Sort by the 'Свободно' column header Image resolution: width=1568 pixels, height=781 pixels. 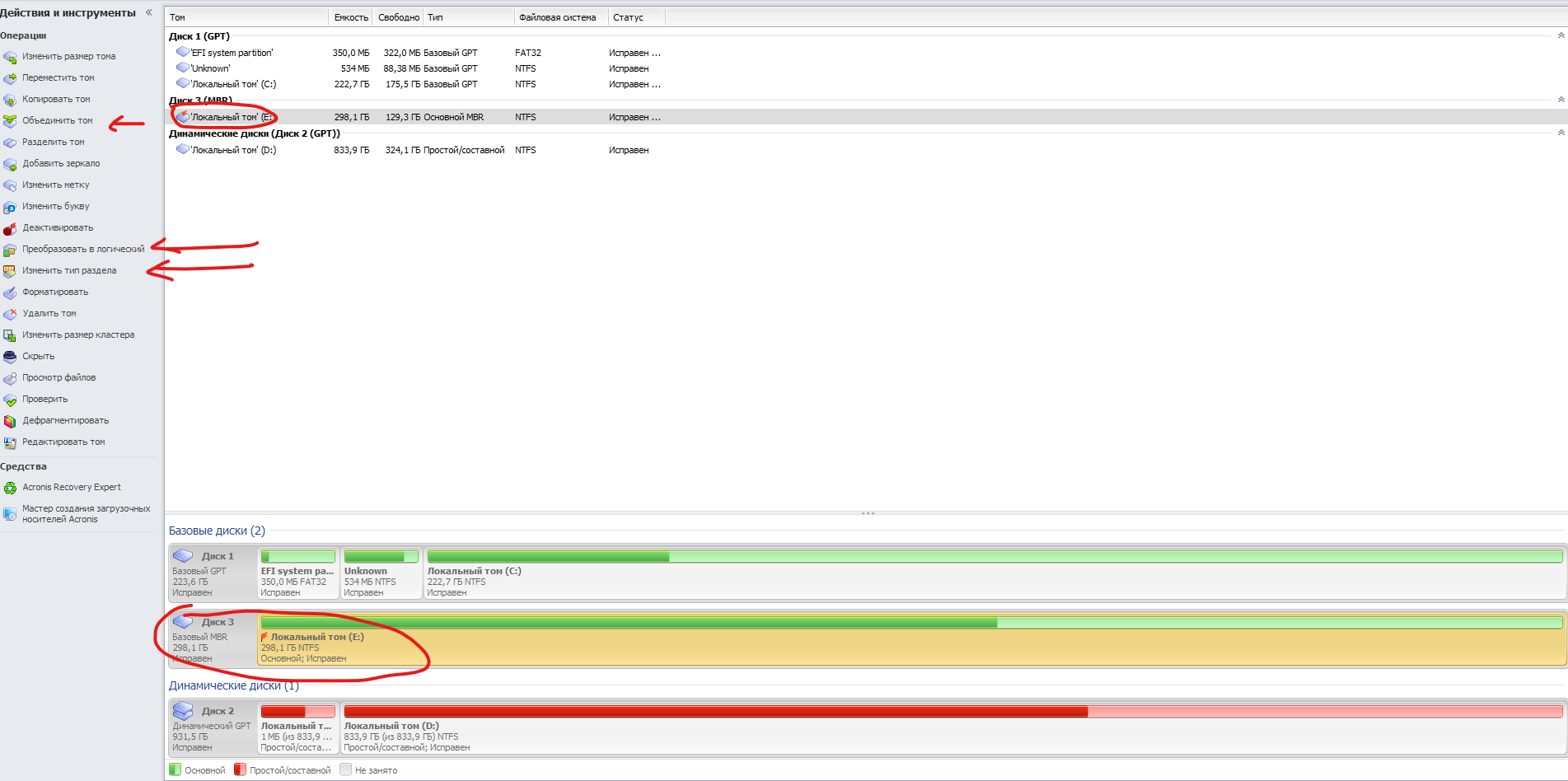399,17
